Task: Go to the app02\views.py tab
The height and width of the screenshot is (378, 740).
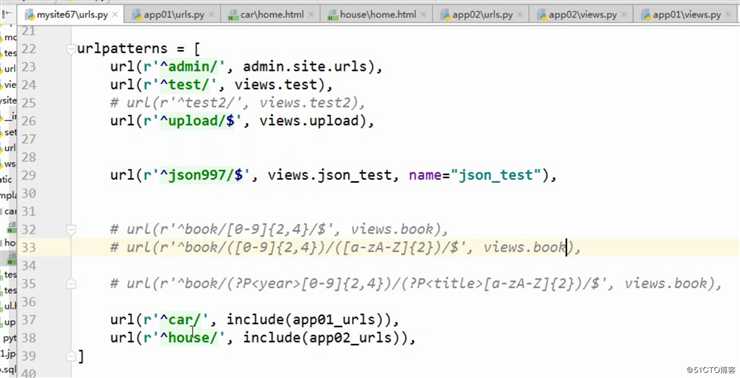Action: coord(583,15)
